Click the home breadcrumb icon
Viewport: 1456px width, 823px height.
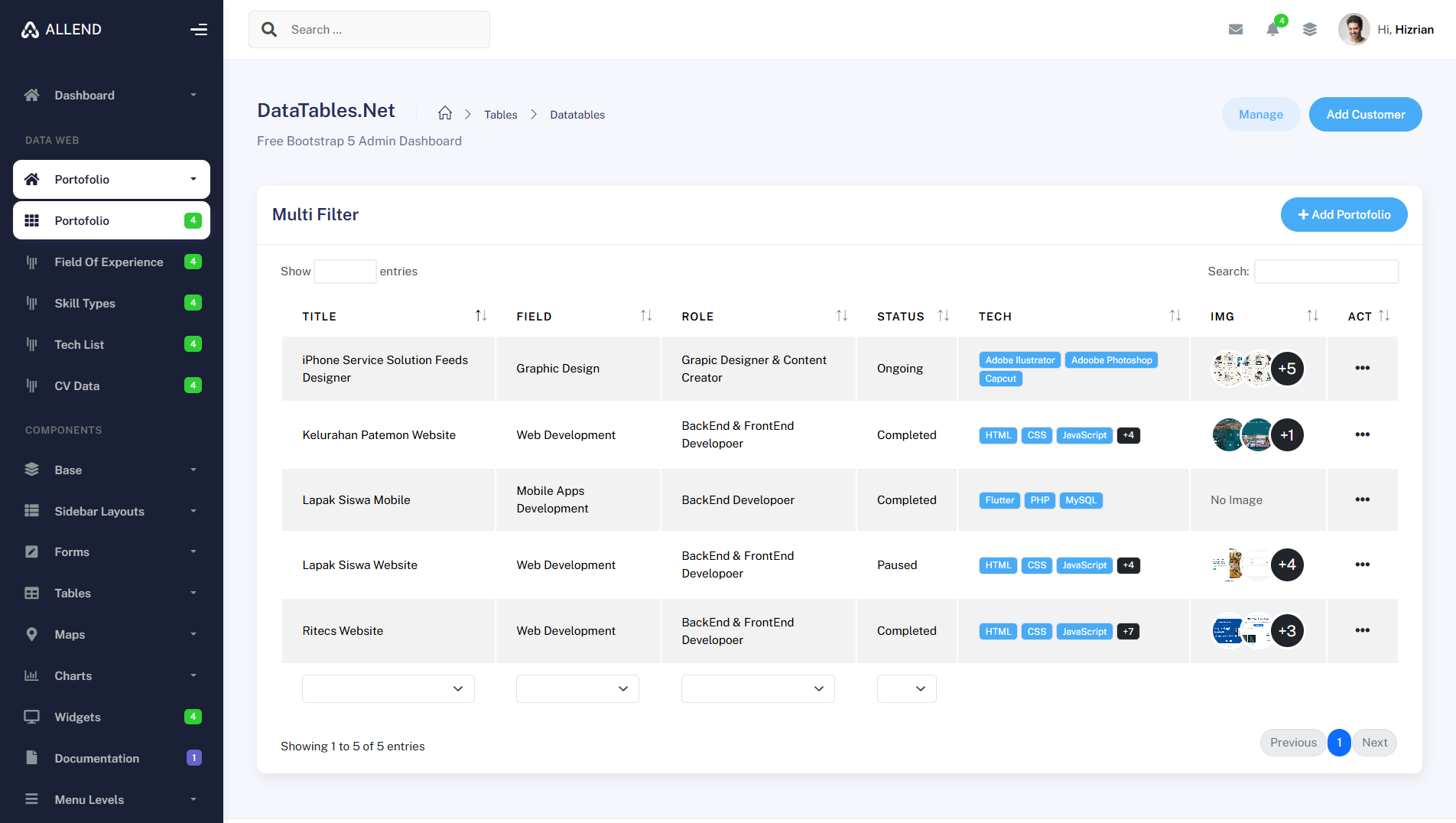point(444,114)
